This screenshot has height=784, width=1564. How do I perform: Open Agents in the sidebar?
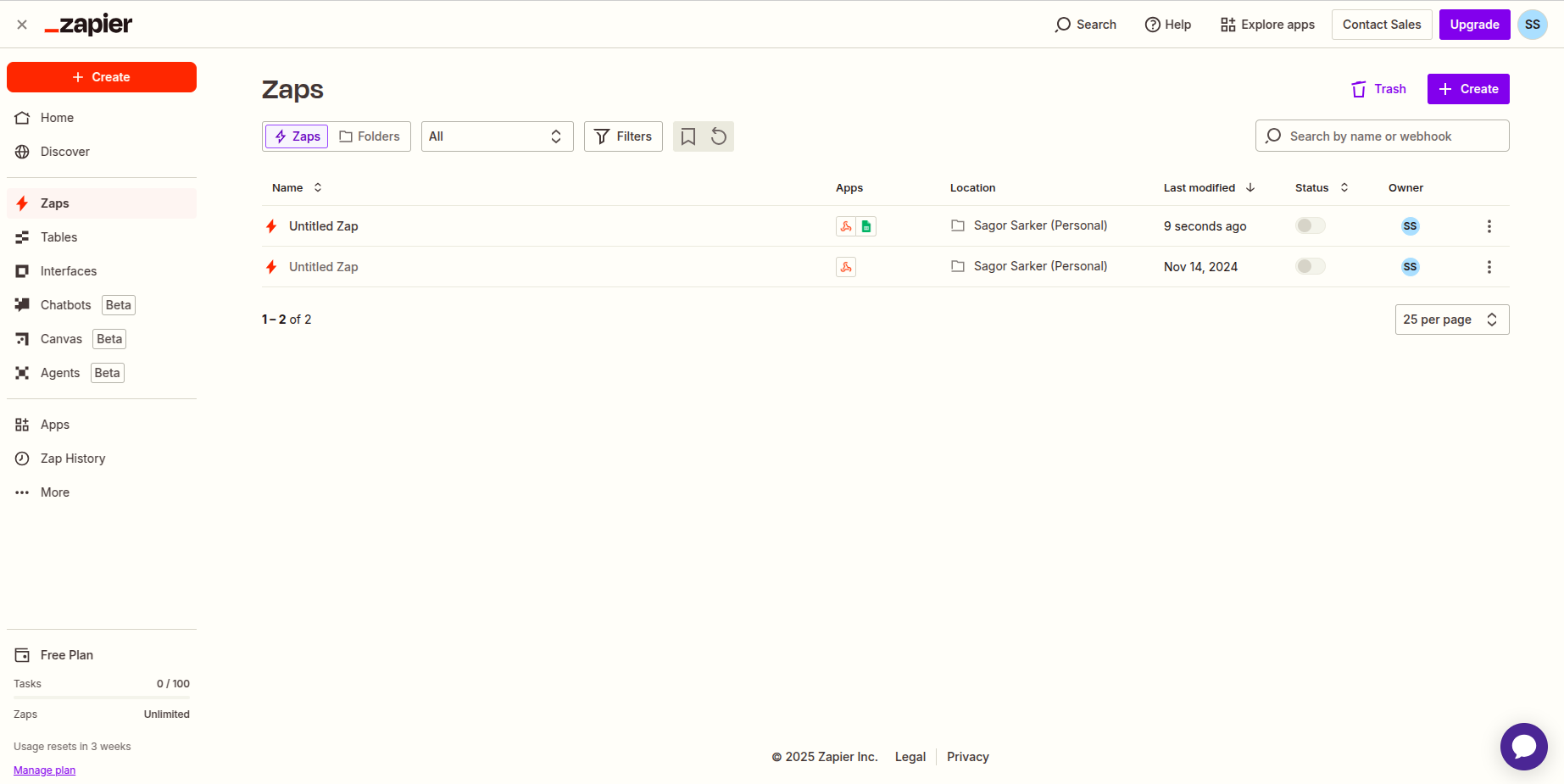point(102,373)
